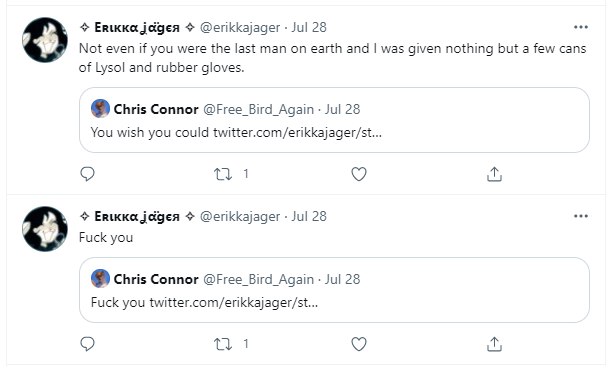Open Erikka Jäger avatar on second tweet
This screenshot has width=611, height=366.
click(x=45, y=229)
